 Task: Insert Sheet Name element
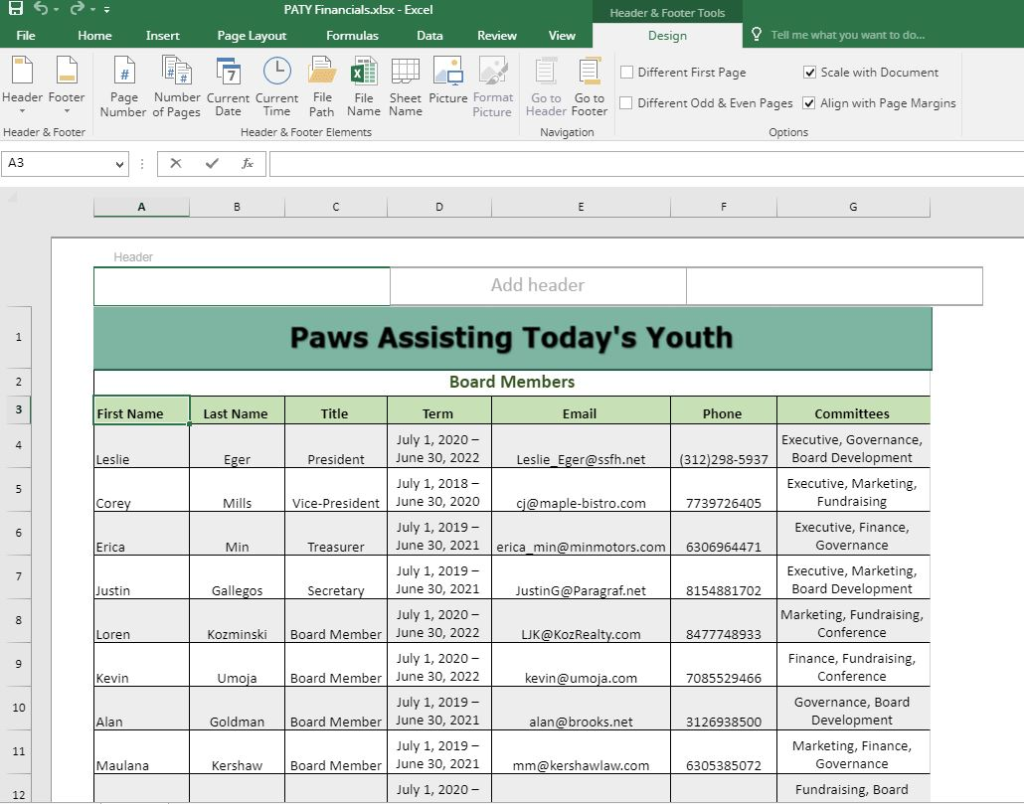(x=405, y=86)
